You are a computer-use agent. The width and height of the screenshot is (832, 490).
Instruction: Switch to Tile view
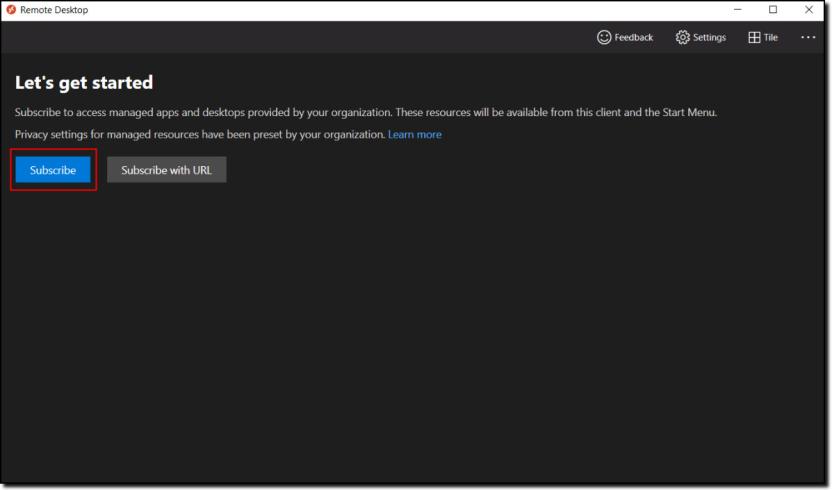[x=763, y=37]
